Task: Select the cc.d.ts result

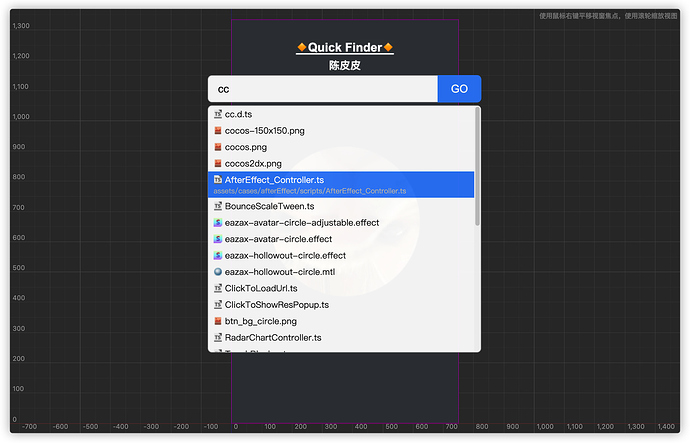Action: point(341,114)
